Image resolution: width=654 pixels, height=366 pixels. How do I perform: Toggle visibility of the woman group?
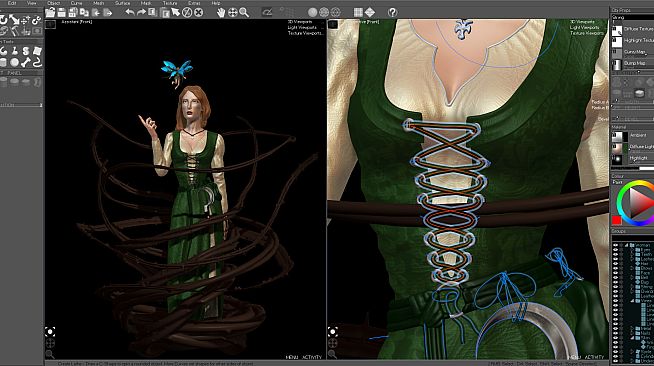pos(615,245)
